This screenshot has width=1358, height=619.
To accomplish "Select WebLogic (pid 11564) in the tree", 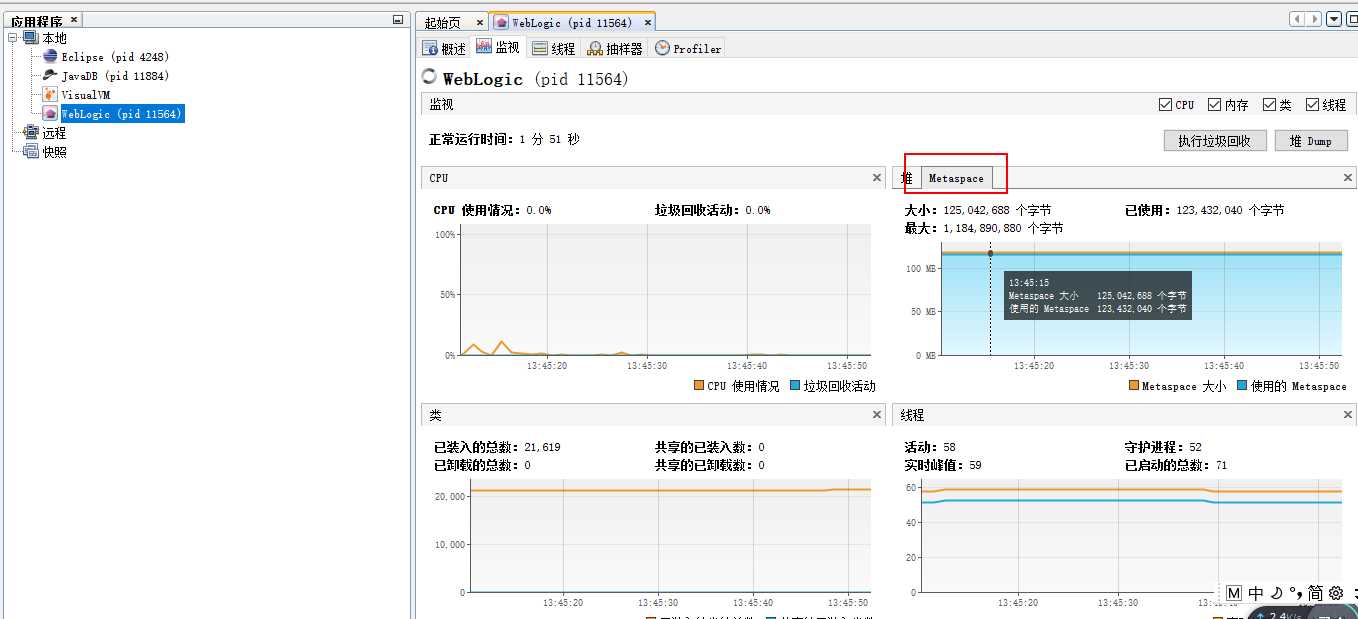I will click(122, 114).
